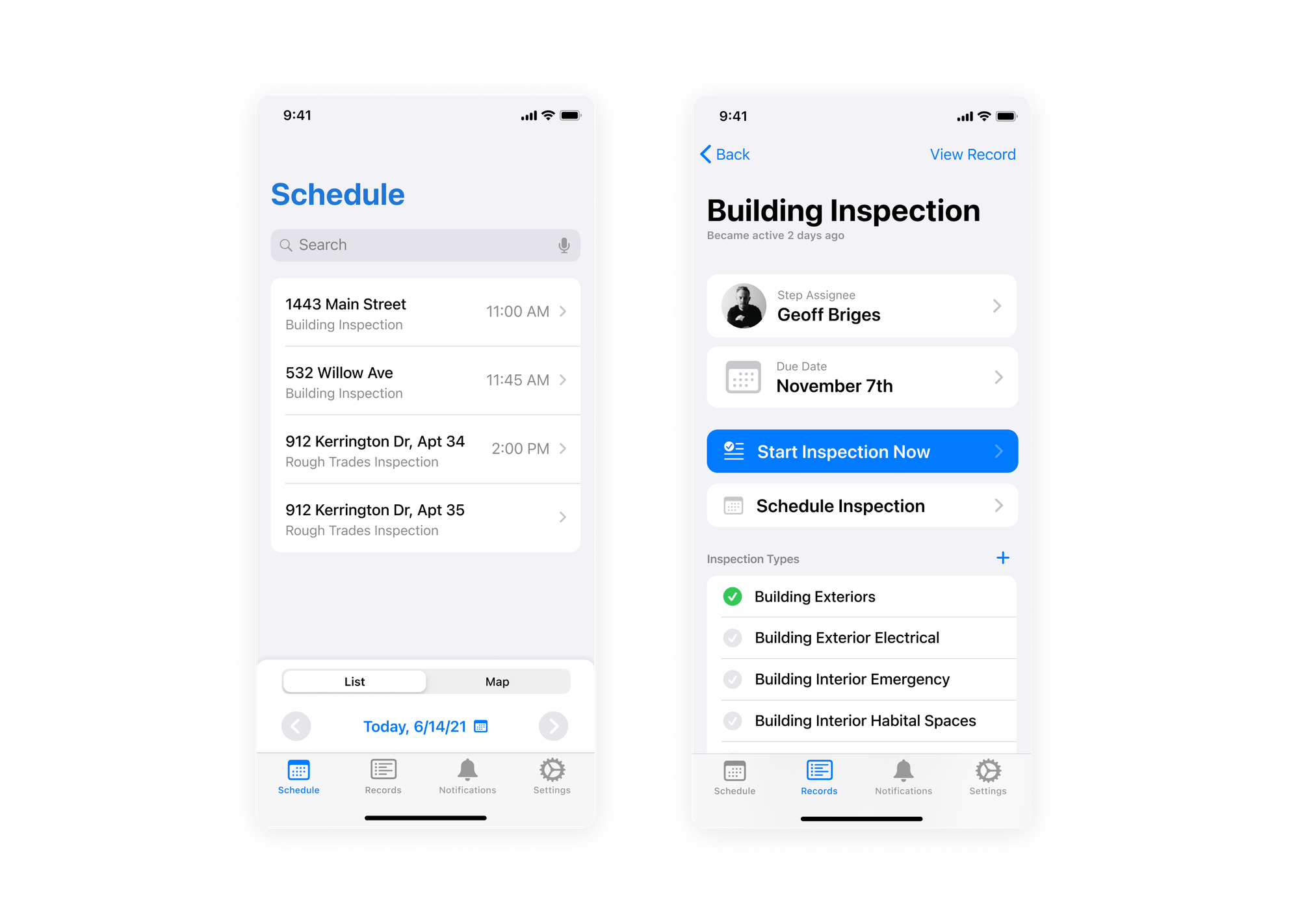Add new Inspection Type with plus button
Image resolution: width=1300 pixels, height=924 pixels.
(x=1003, y=557)
